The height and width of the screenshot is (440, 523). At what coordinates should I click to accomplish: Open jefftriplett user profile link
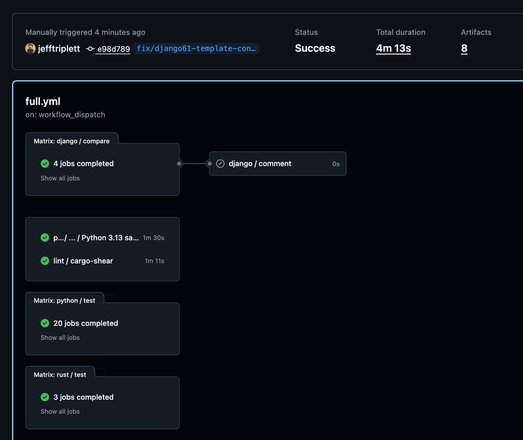(59, 49)
